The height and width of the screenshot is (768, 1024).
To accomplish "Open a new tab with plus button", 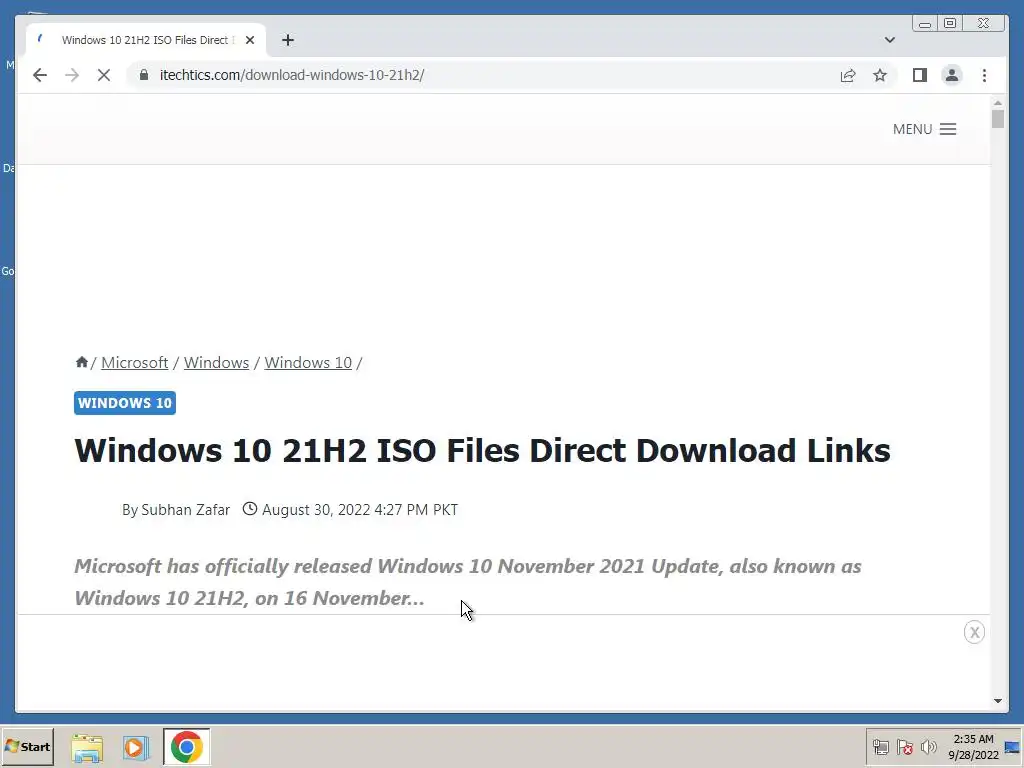I will pyautogui.click(x=288, y=40).
